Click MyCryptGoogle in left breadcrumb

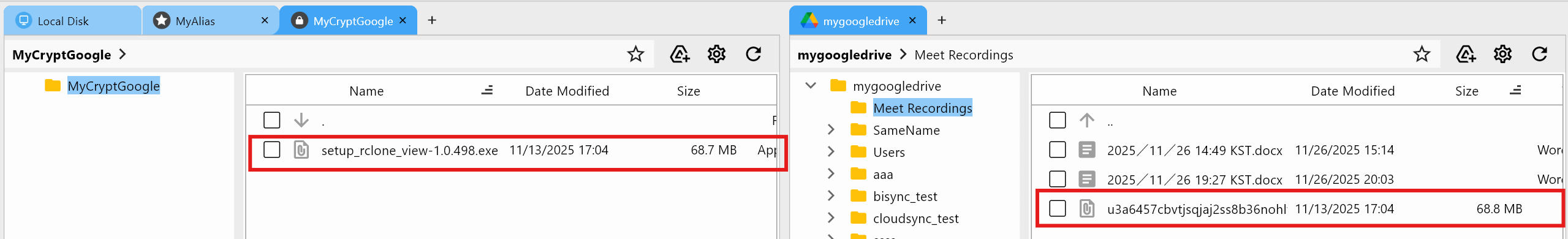pos(61,55)
